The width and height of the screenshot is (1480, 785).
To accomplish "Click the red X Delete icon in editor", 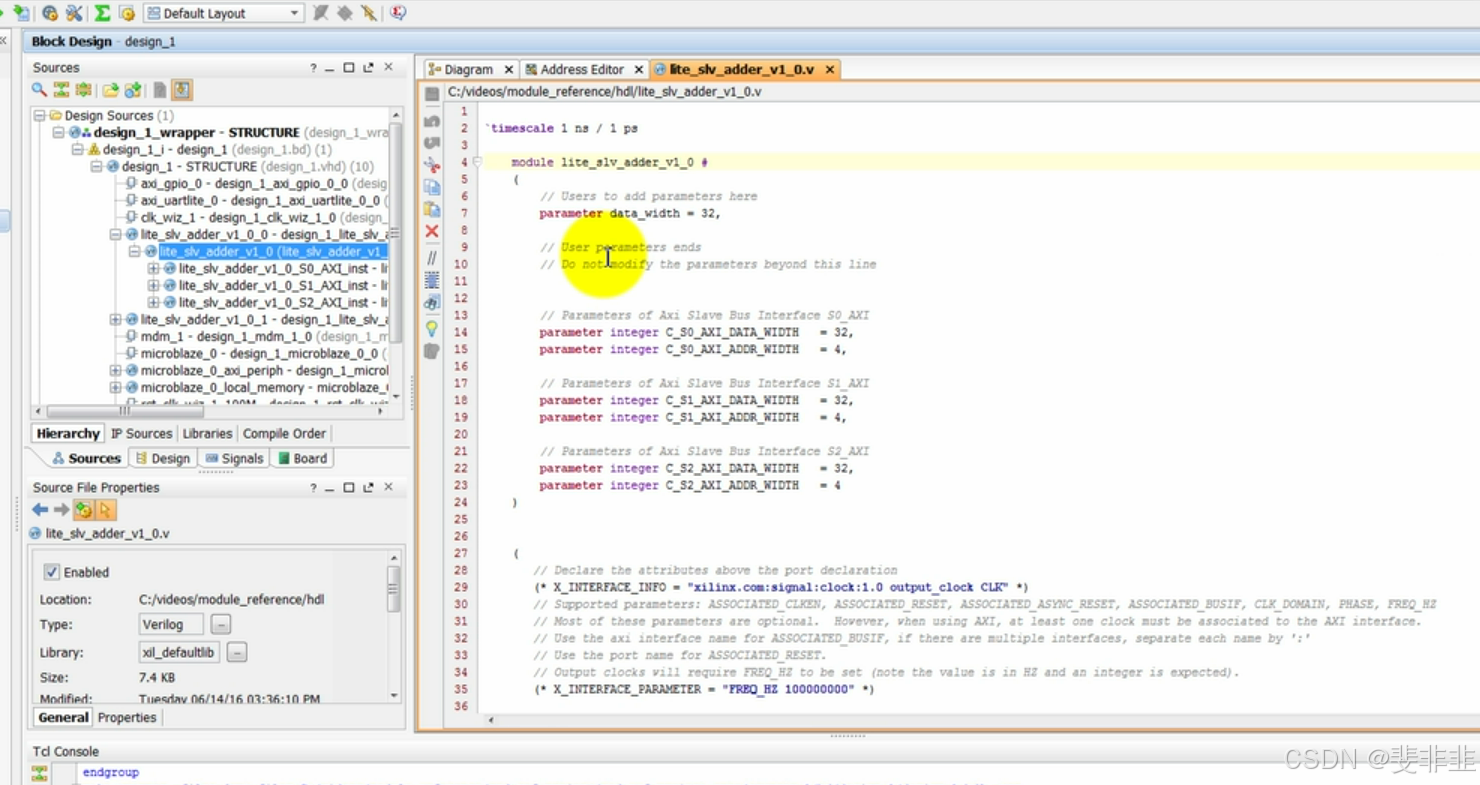I will pyautogui.click(x=432, y=231).
